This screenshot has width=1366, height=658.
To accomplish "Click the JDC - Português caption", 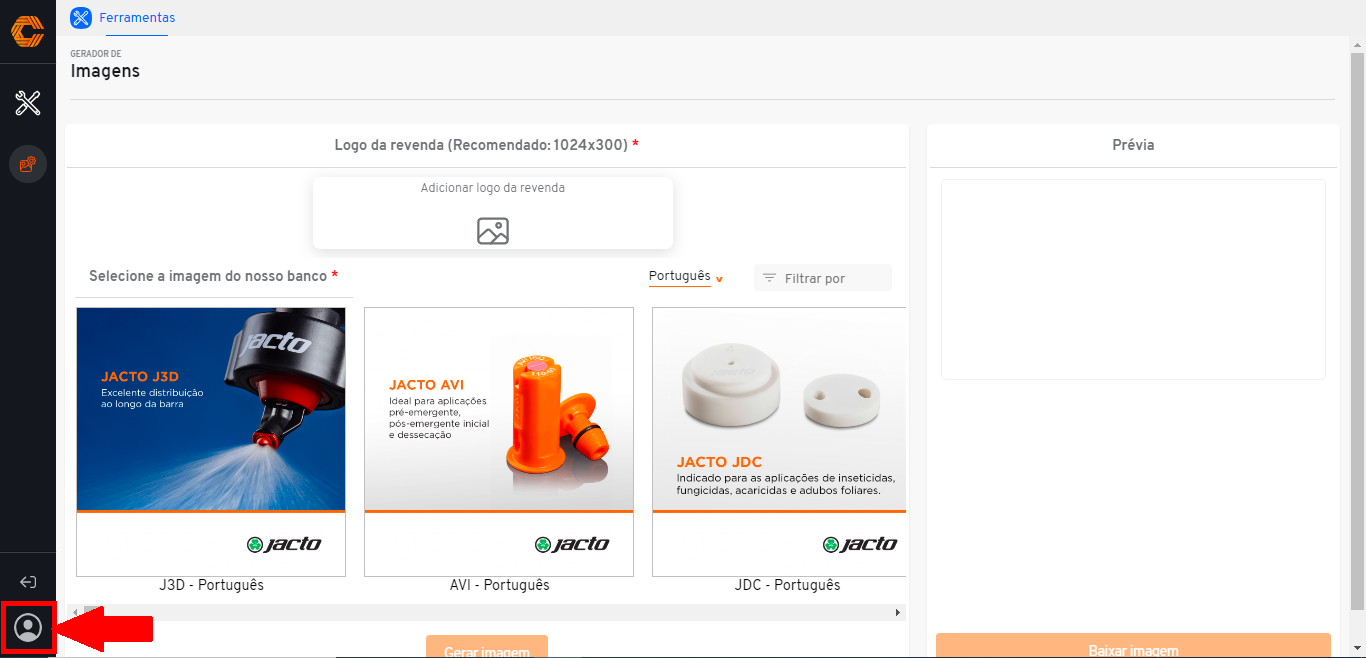I will 787,585.
